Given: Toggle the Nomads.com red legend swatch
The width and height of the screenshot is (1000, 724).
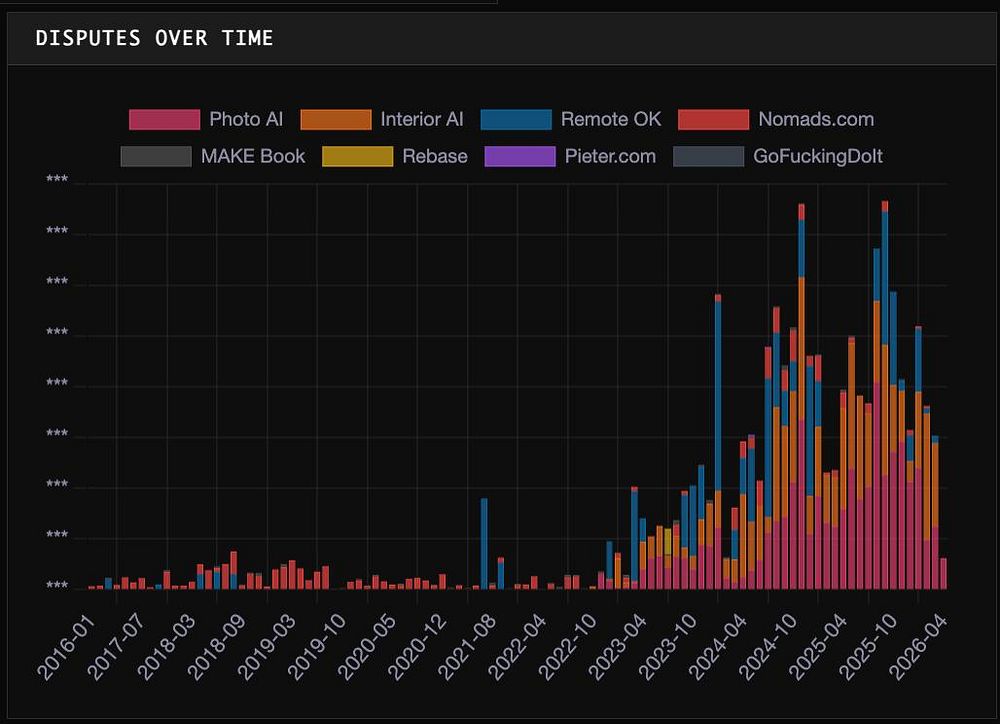Looking at the screenshot, I should click(713, 119).
